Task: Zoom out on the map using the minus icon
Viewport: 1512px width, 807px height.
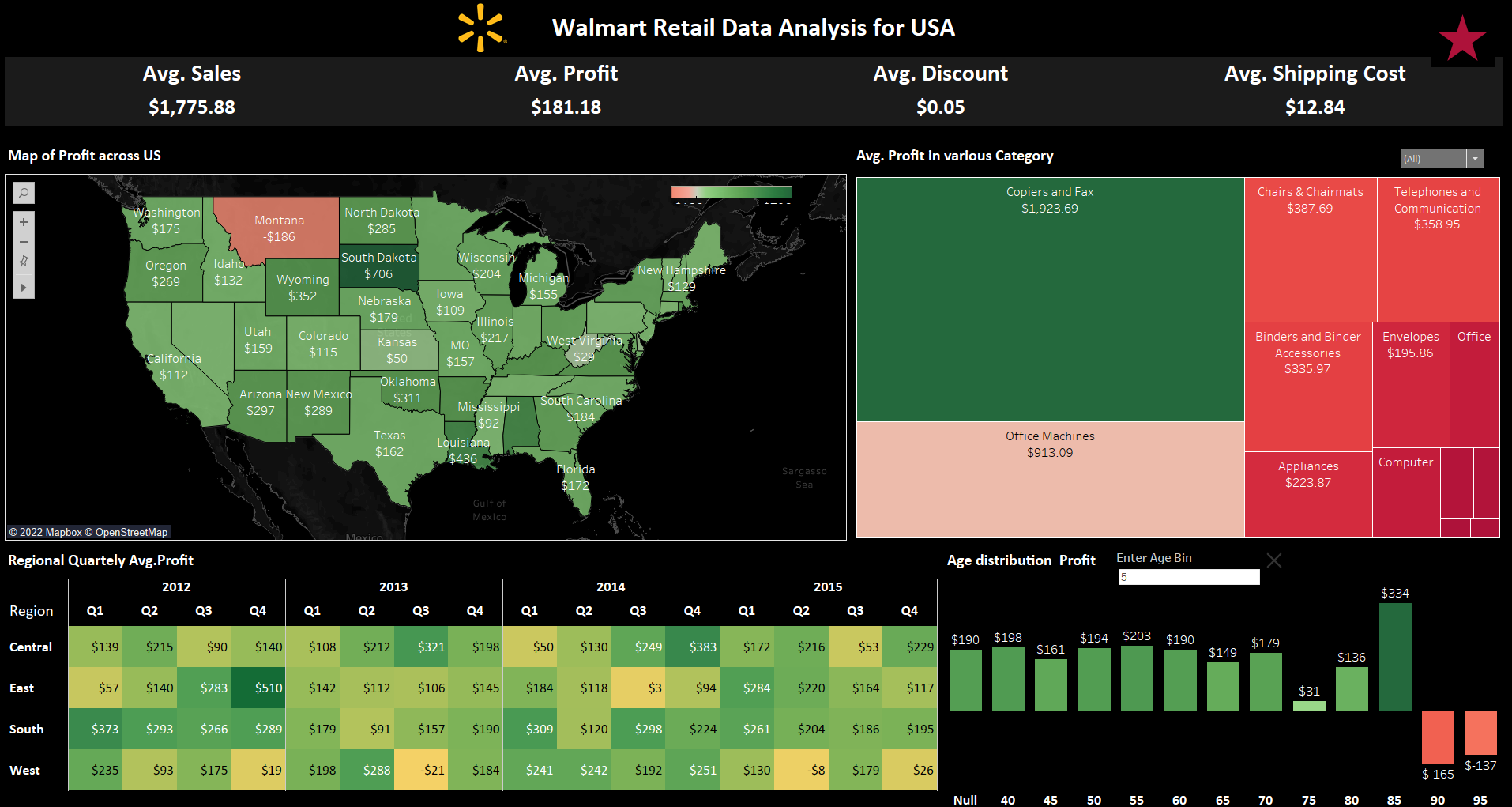Action: (x=23, y=242)
